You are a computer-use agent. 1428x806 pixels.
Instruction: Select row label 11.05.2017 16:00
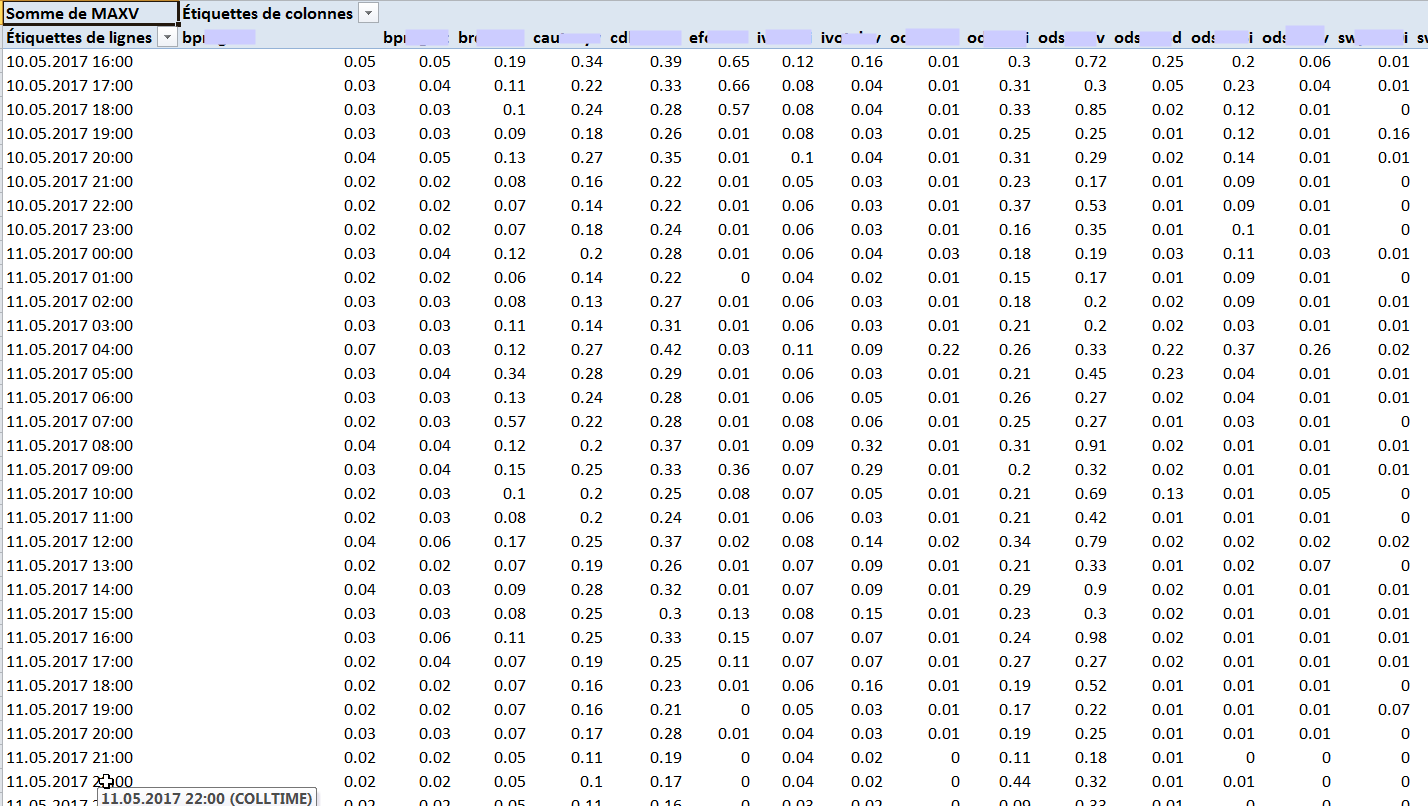click(70, 638)
